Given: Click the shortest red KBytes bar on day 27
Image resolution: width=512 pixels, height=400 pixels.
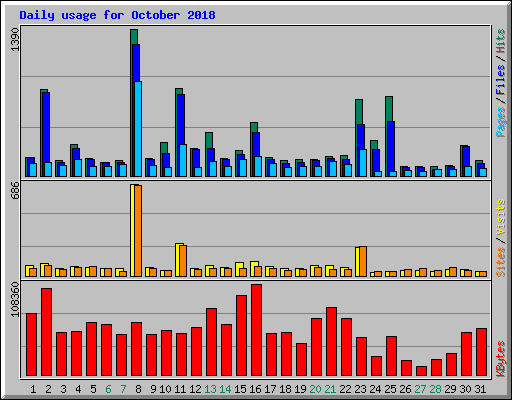Looking at the screenshot, I should 421,371.
